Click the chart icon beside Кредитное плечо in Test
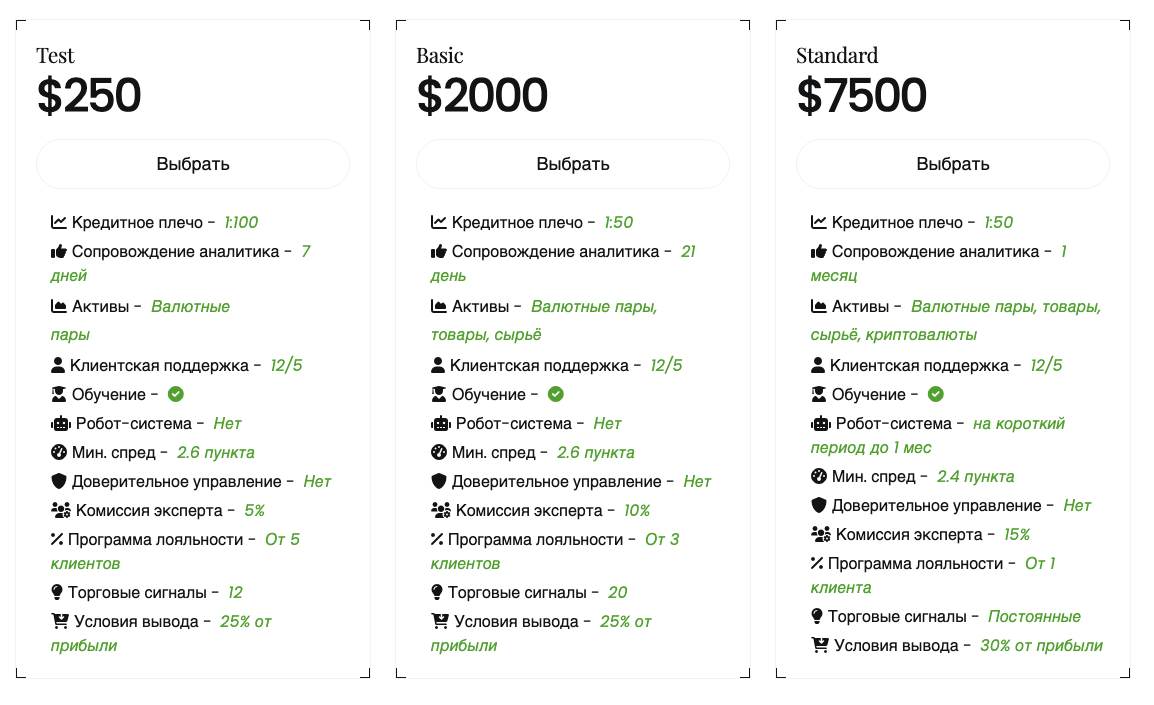The image size is (1154, 705). pos(59,222)
